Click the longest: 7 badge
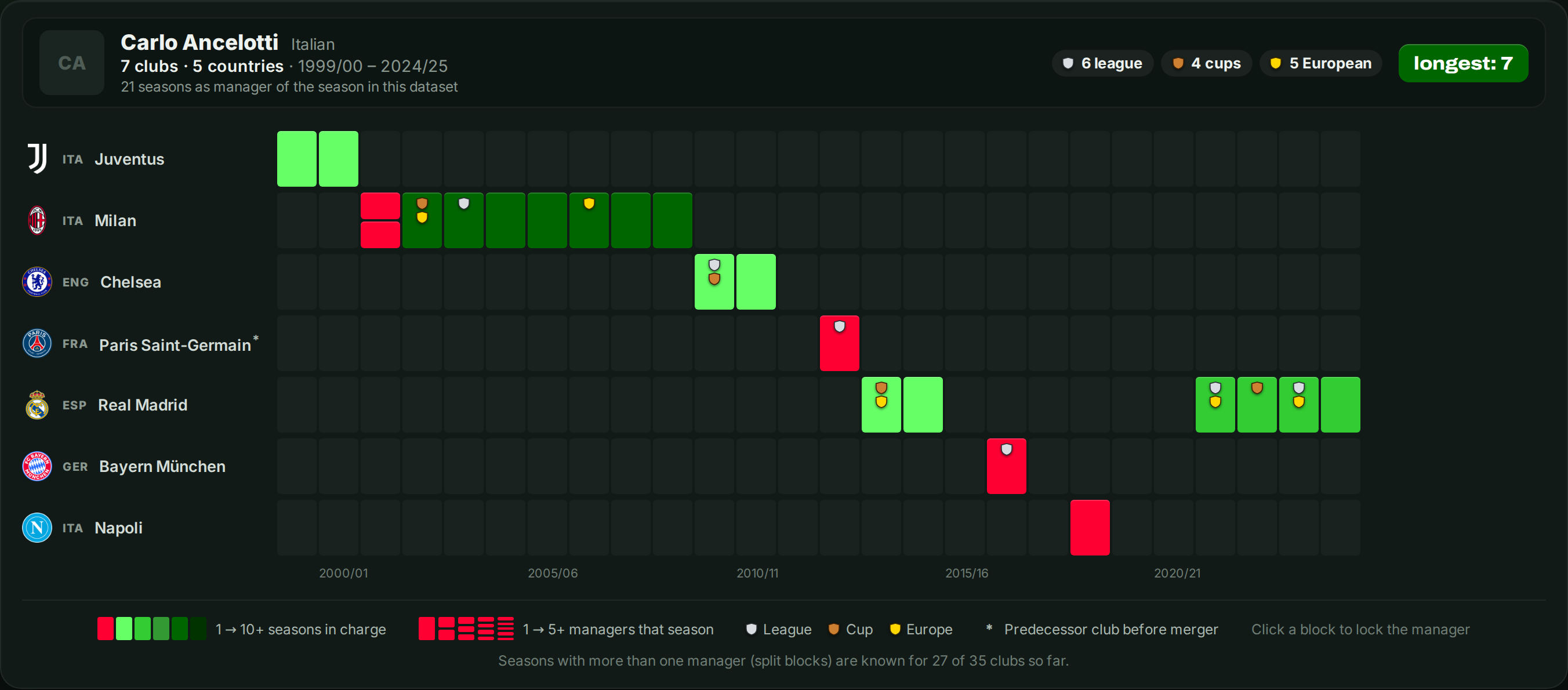 [1463, 63]
